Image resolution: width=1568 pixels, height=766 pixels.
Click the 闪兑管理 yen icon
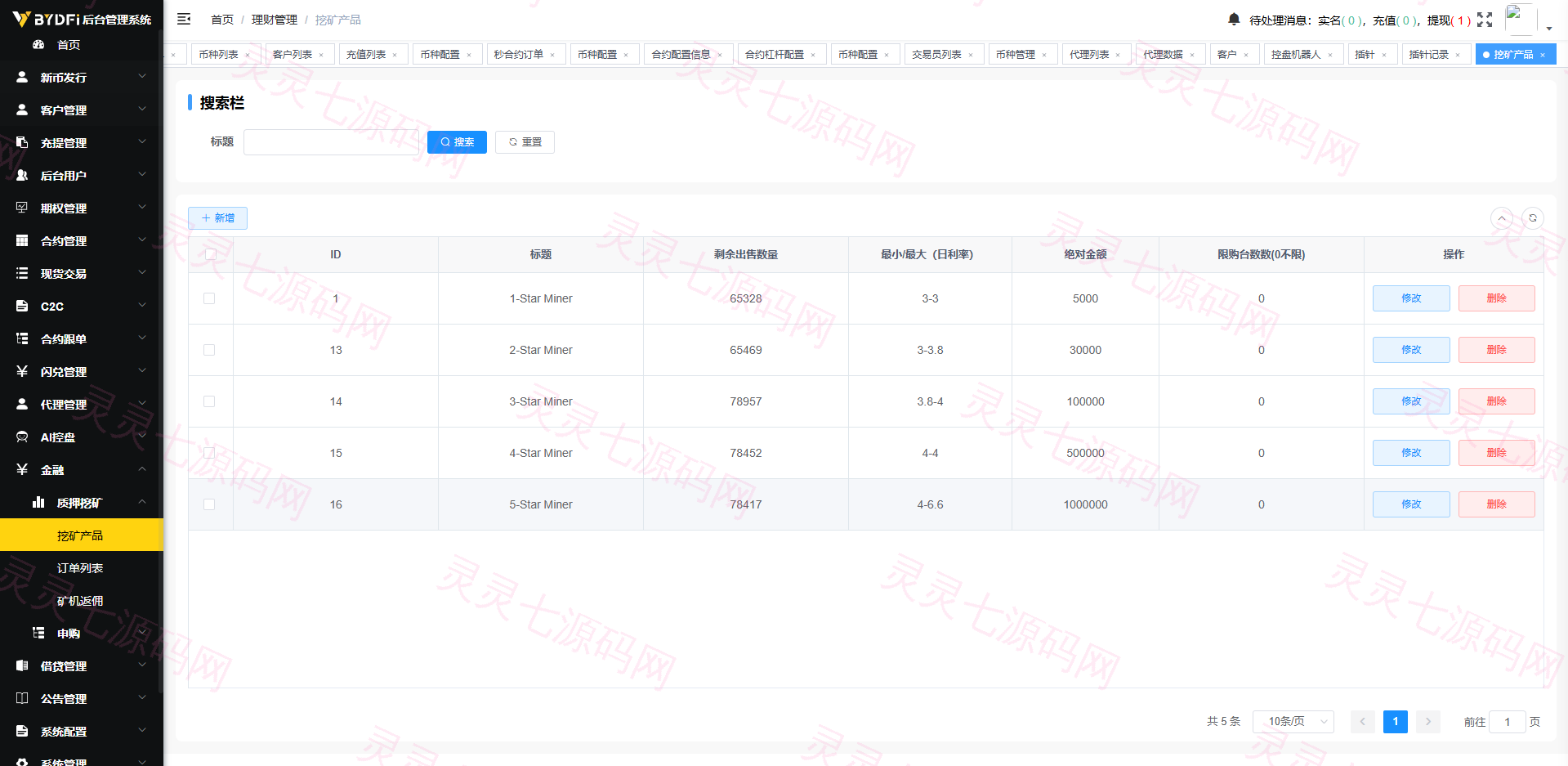[22, 371]
